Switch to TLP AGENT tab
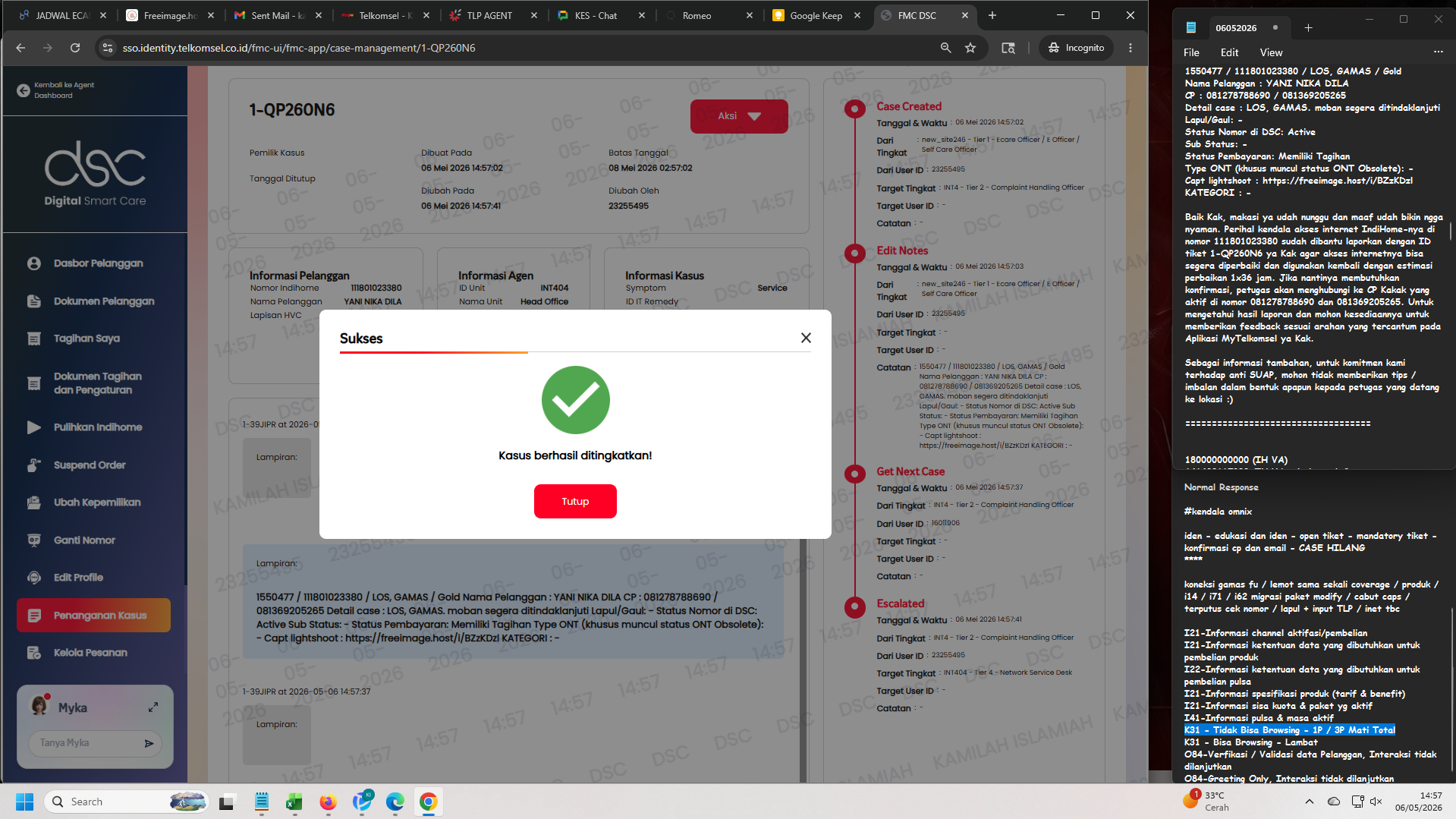1456x819 pixels. click(493, 15)
